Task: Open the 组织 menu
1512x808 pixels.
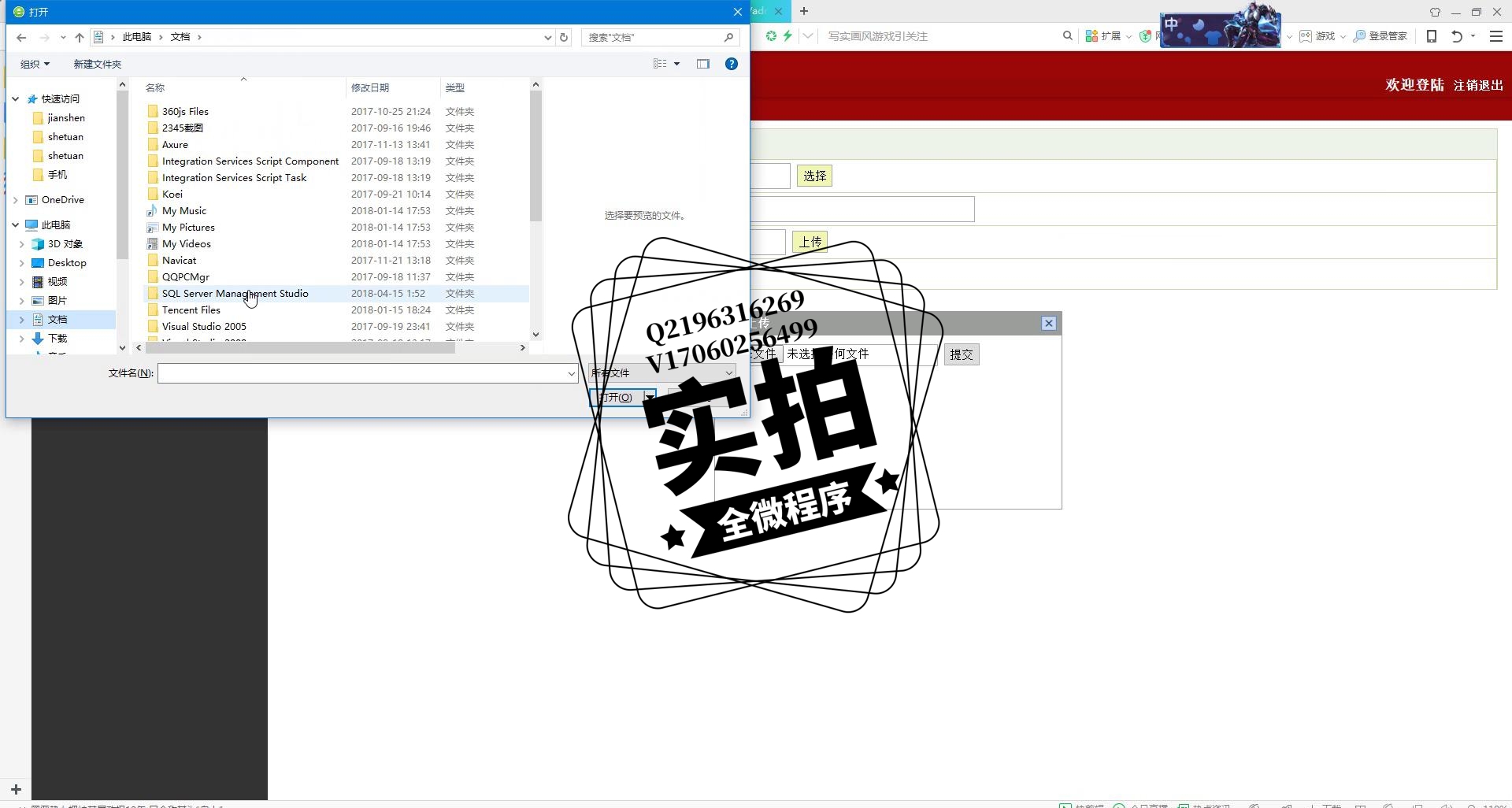Action: coord(35,64)
